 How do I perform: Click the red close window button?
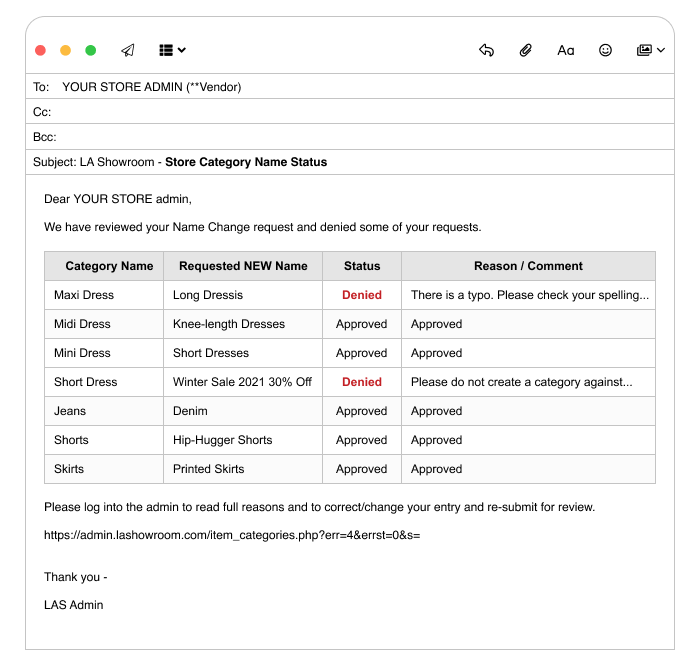(40, 50)
